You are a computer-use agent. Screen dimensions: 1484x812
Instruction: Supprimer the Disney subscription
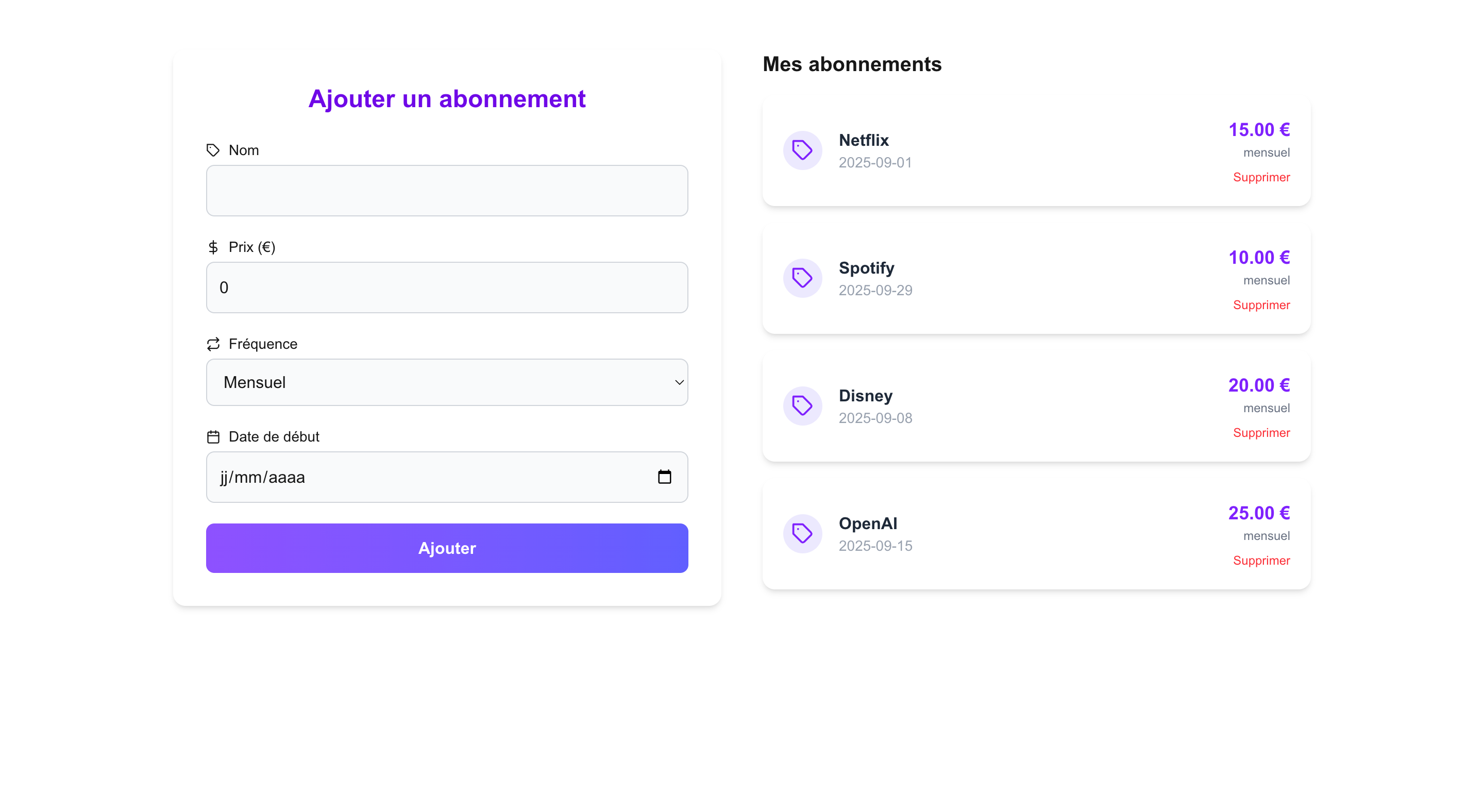click(1261, 432)
